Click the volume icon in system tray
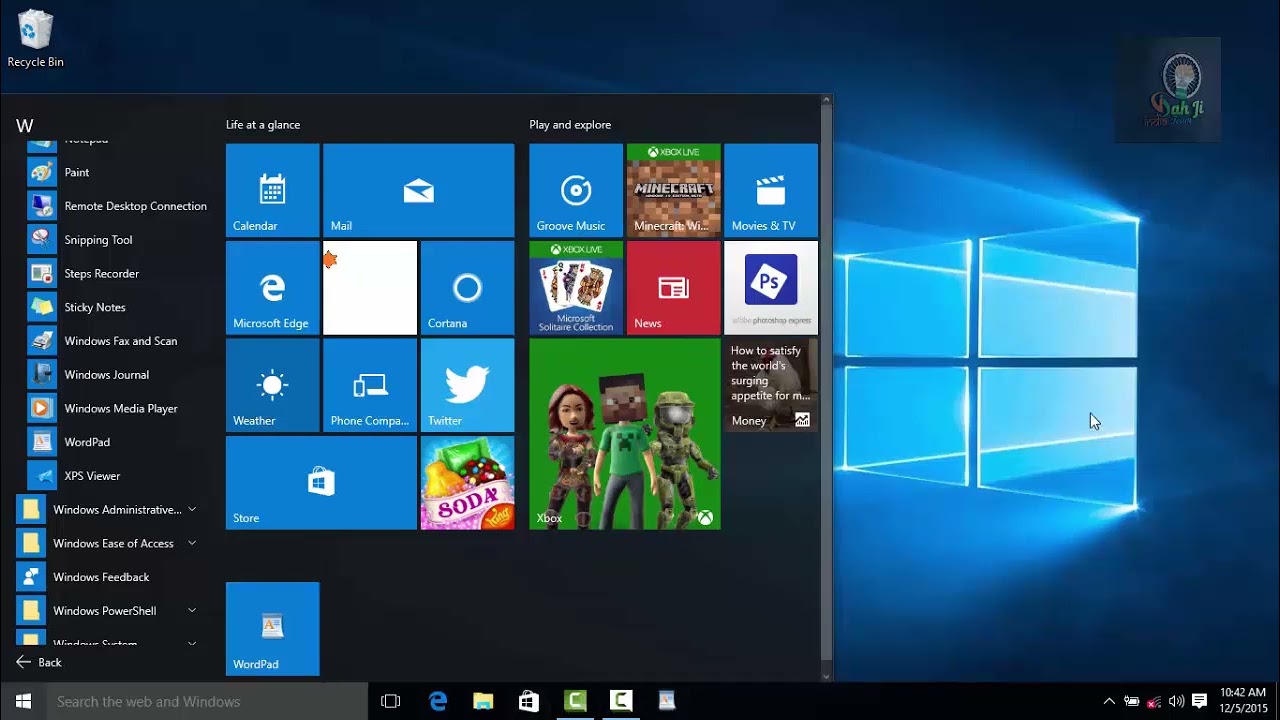The height and width of the screenshot is (720, 1280). [x=1176, y=701]
